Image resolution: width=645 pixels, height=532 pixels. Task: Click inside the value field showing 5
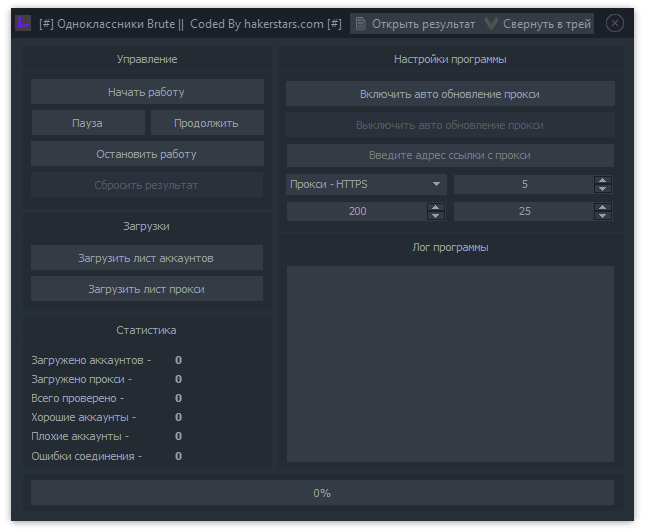click(524, 184)
